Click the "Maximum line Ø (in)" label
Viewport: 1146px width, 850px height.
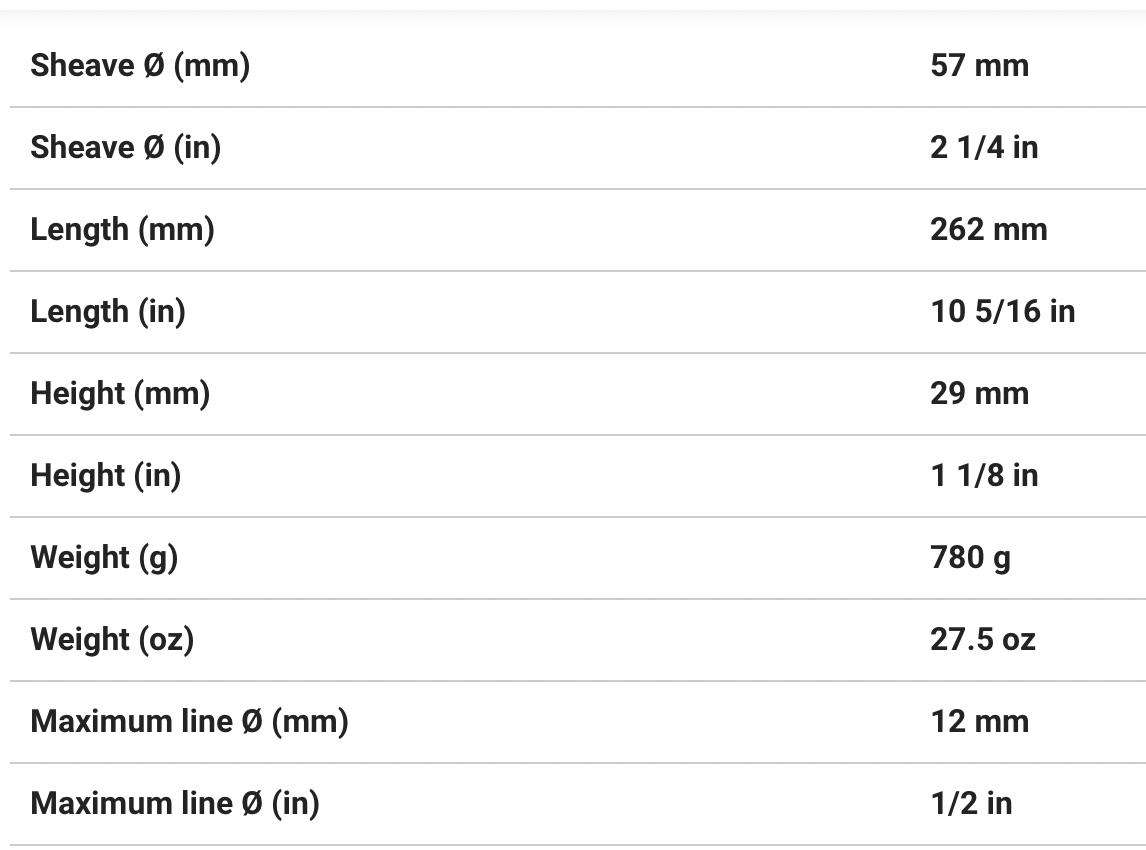(x=175, y=804)
